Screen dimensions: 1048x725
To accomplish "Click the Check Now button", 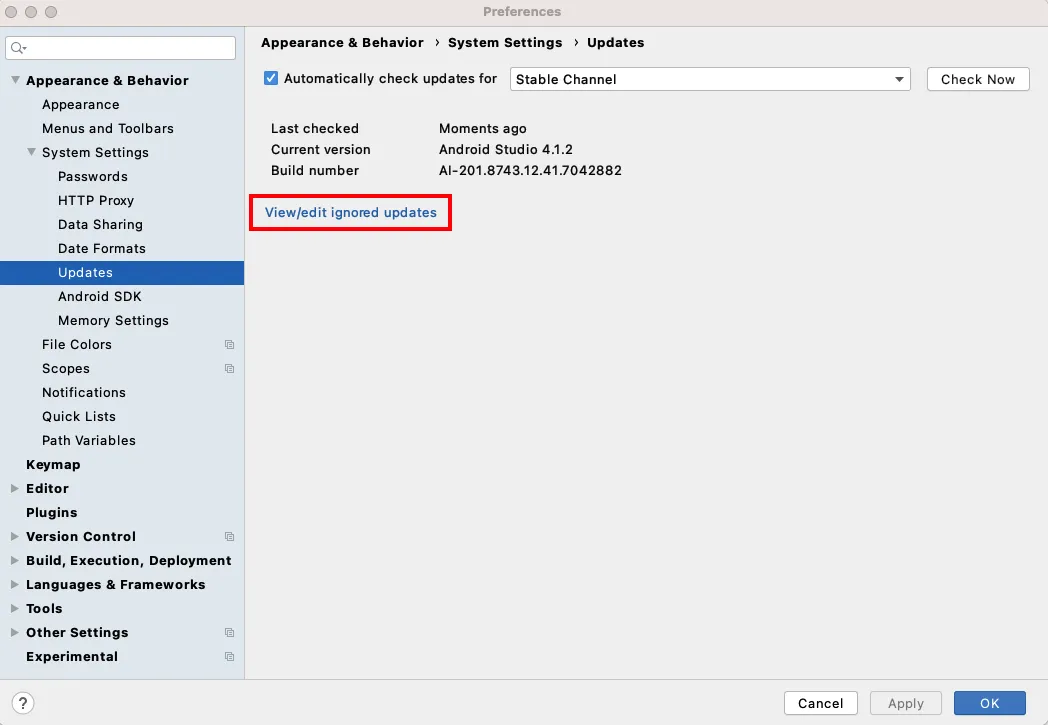I will (978, 79).
